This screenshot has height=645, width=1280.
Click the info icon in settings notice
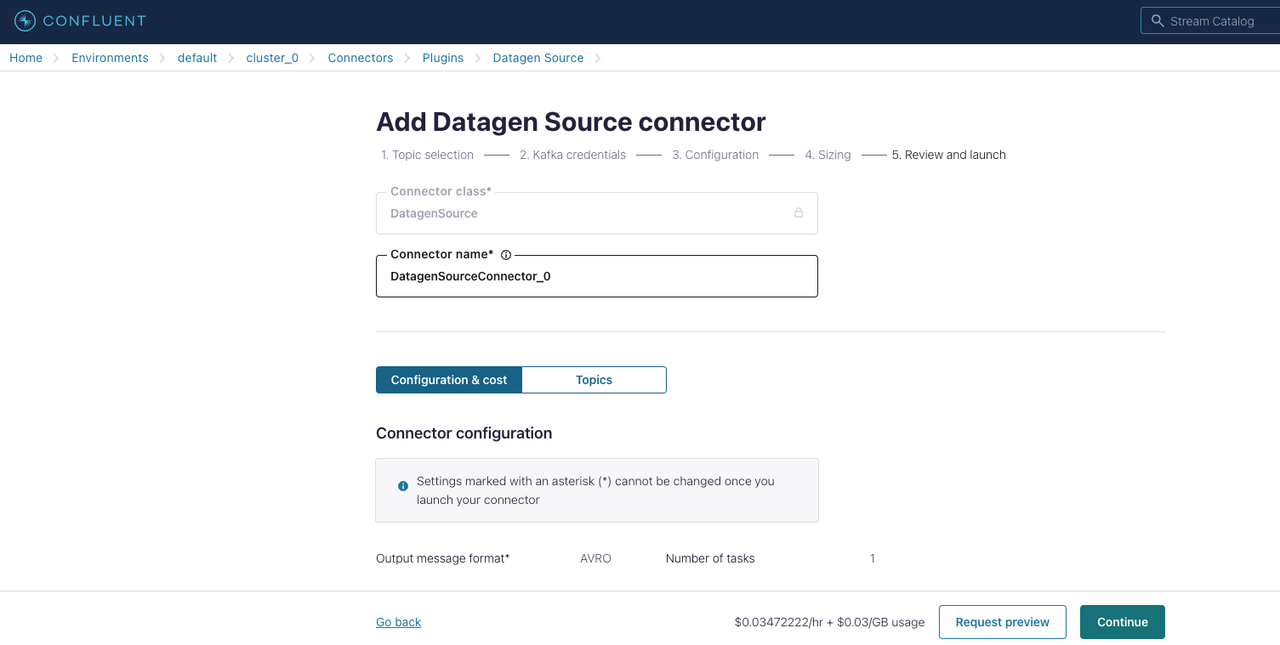(x=403, y=486)
